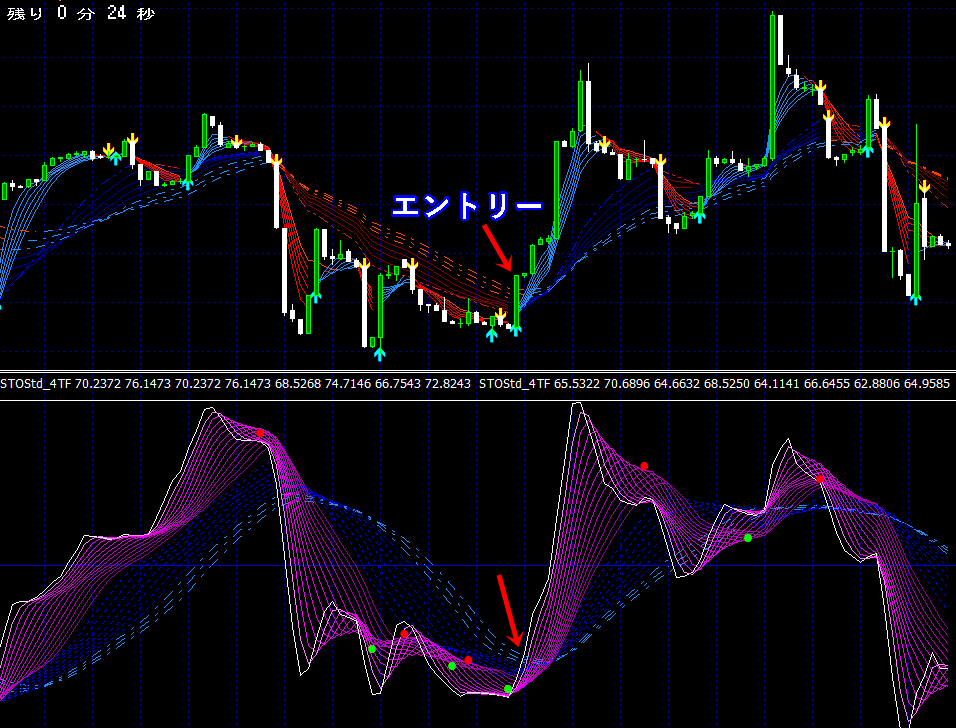Screen dimensions: 956x728
Task: Select indicator value 74.7146
Action: point(348,384)
